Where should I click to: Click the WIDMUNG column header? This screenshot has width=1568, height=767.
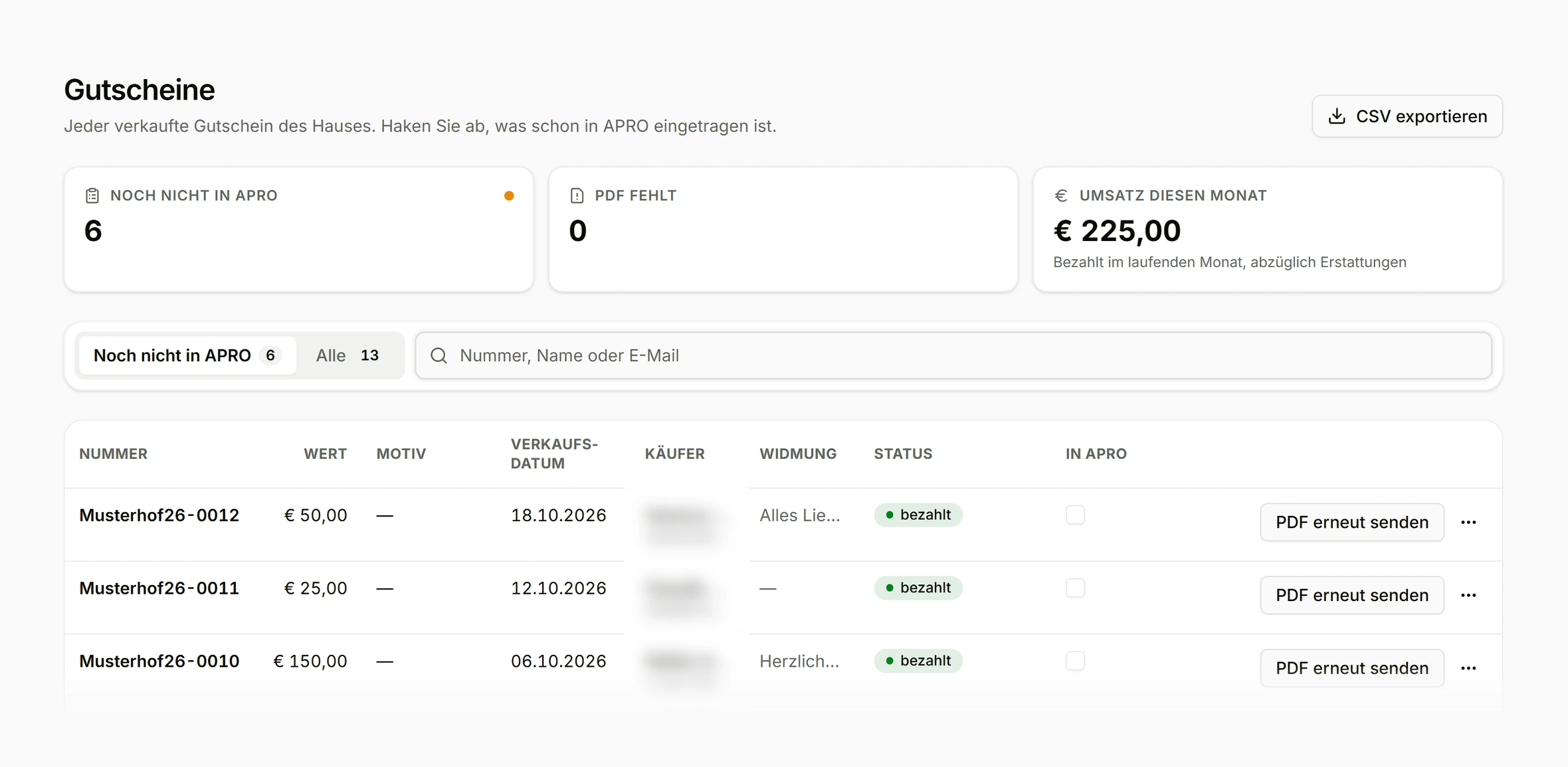(x=798, y=454)
